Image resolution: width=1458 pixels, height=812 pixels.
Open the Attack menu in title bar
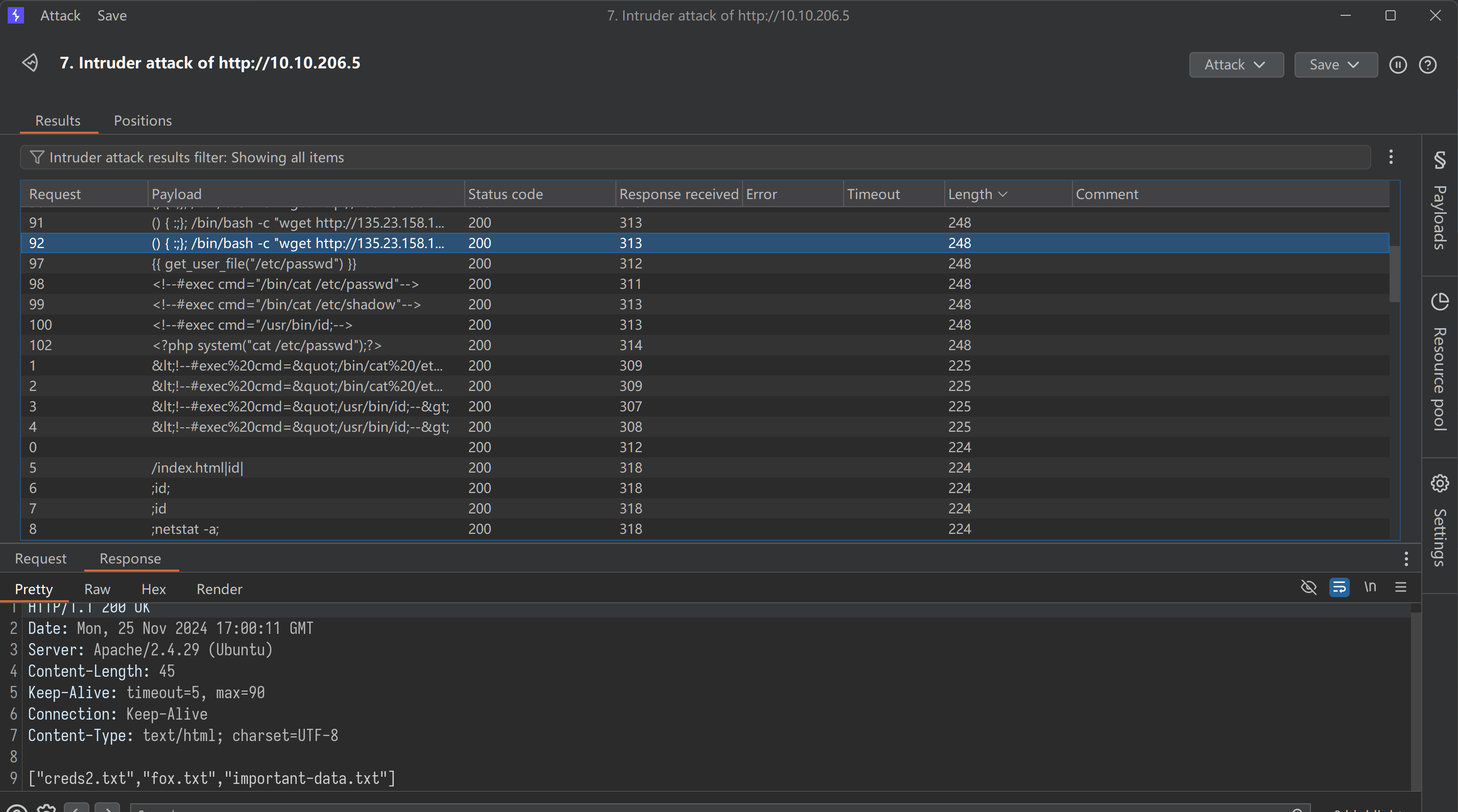[x=60, y=16]
